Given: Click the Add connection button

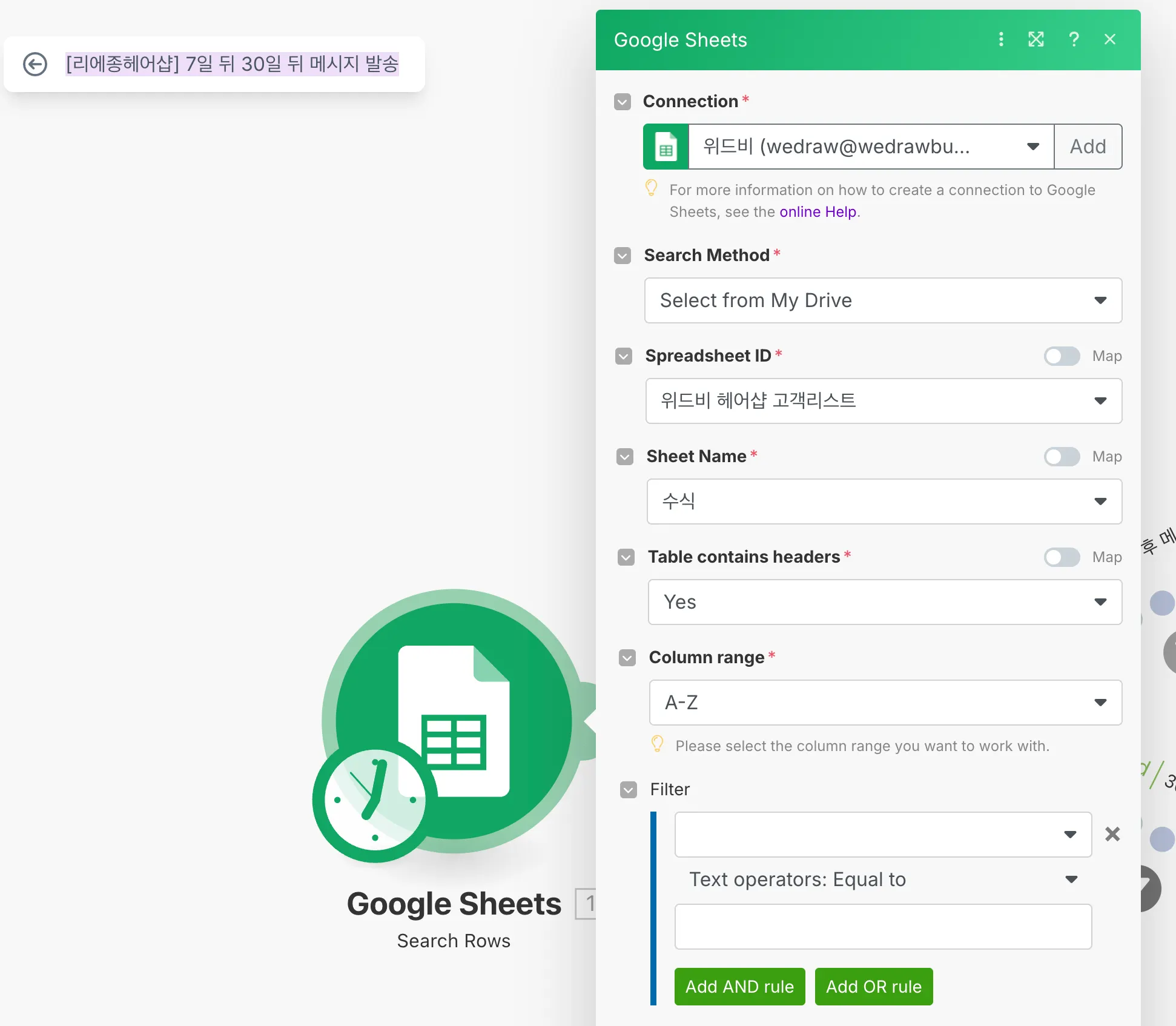Looking at the screenshot, I should pyautogui.click(x=1088, y=147).
